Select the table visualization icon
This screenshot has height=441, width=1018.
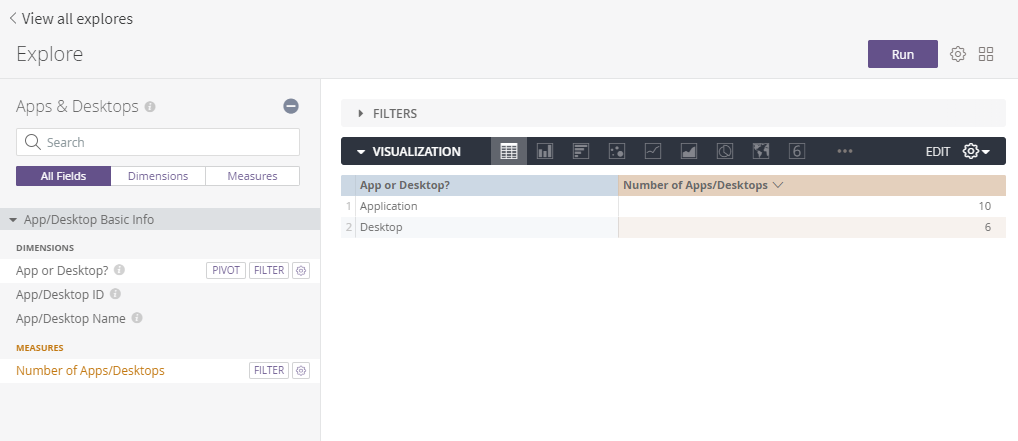509,152
